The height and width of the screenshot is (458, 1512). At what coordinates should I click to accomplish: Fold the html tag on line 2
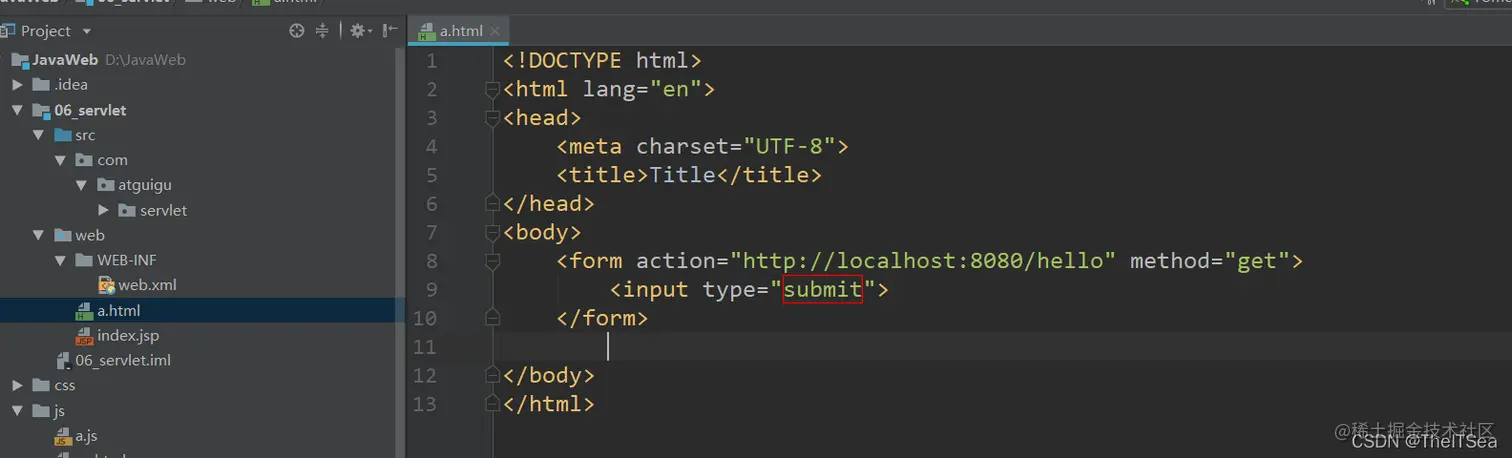491,89
